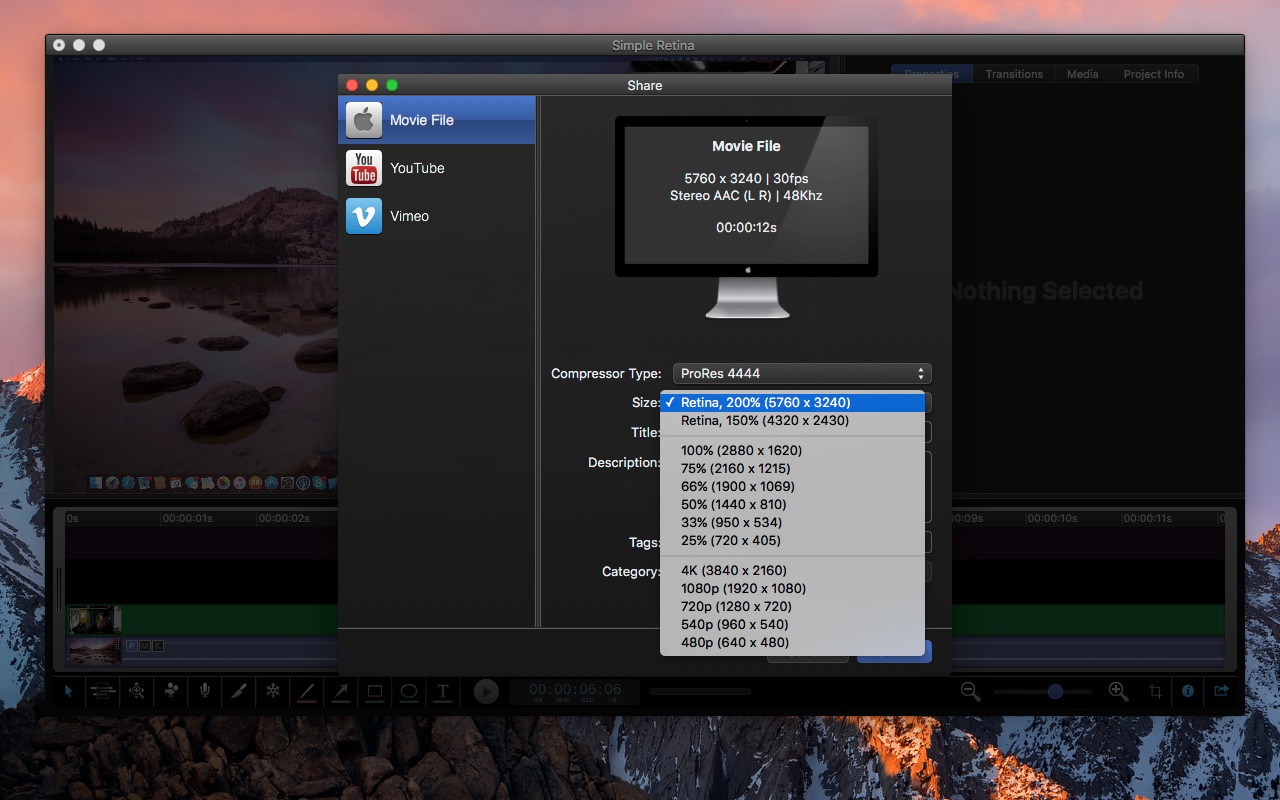Select the snowflake freeze frame tool

(x=272, y=691)
